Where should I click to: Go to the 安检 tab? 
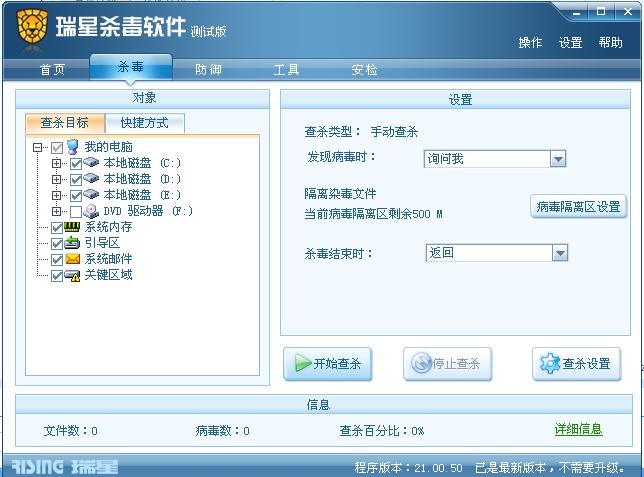364,69
